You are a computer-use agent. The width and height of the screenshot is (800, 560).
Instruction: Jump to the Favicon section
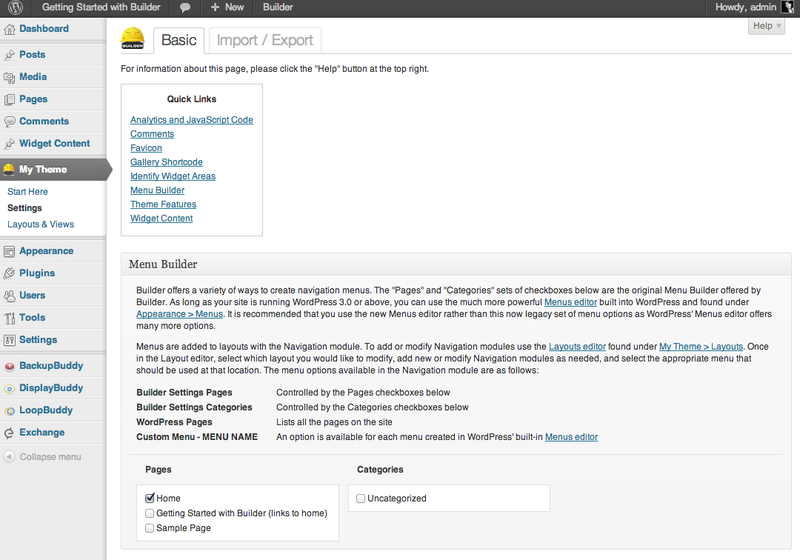[146, 148]
